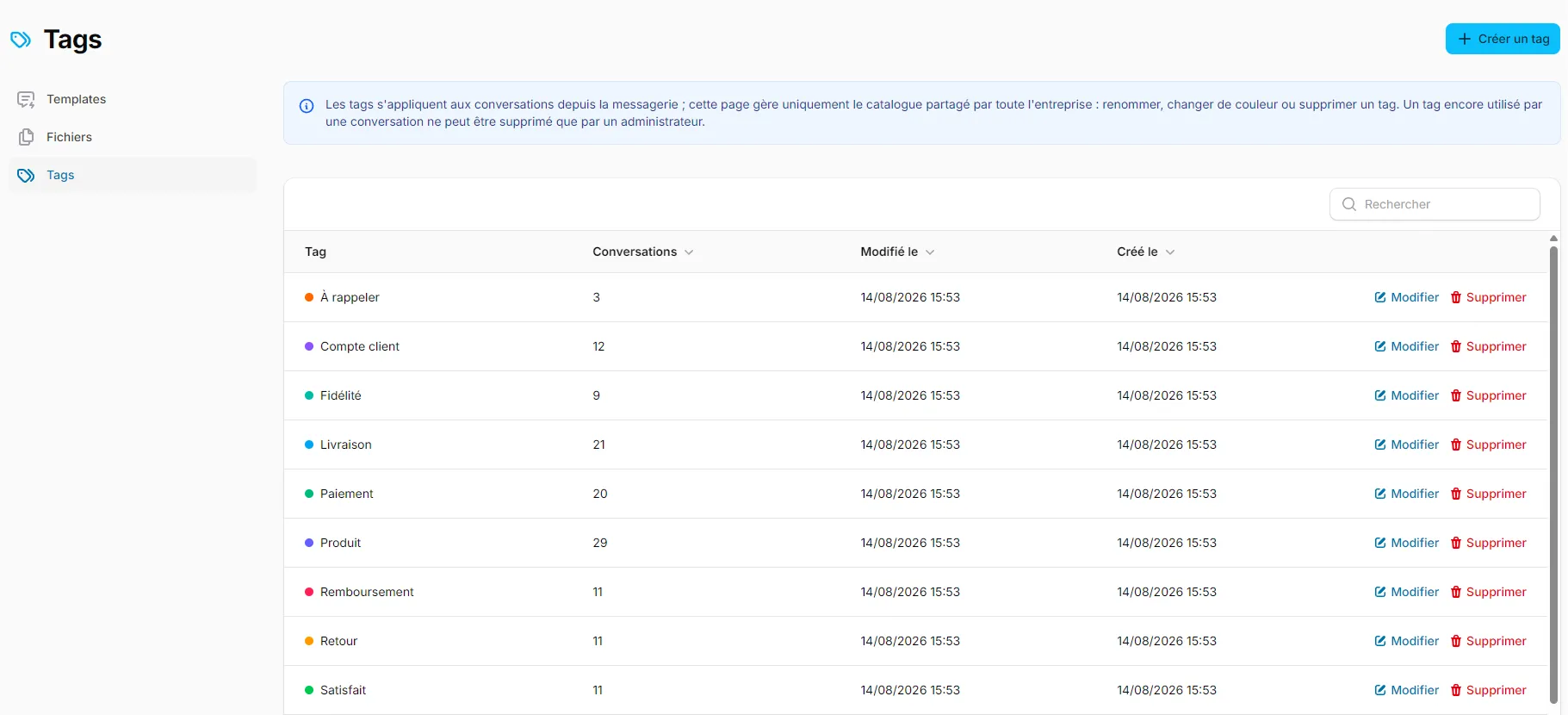This screenshot has height=715, width=1568.
Task: Click the trash icon for À rappeler
Action: tap(1456, 297)
